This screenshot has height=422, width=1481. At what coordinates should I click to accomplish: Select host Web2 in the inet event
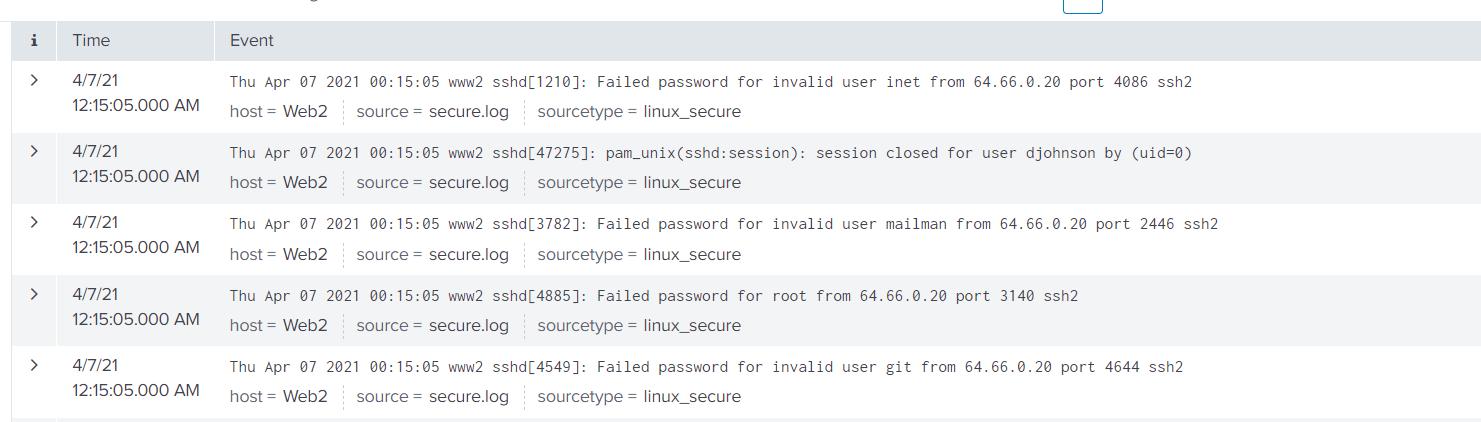click(x=305, y=112)
